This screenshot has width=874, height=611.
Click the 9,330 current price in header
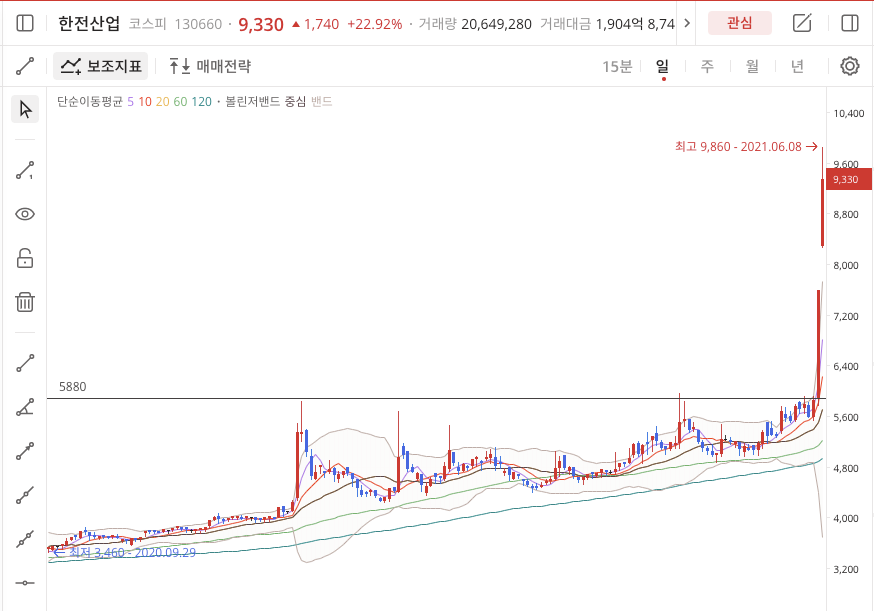[x=261, y=24]
